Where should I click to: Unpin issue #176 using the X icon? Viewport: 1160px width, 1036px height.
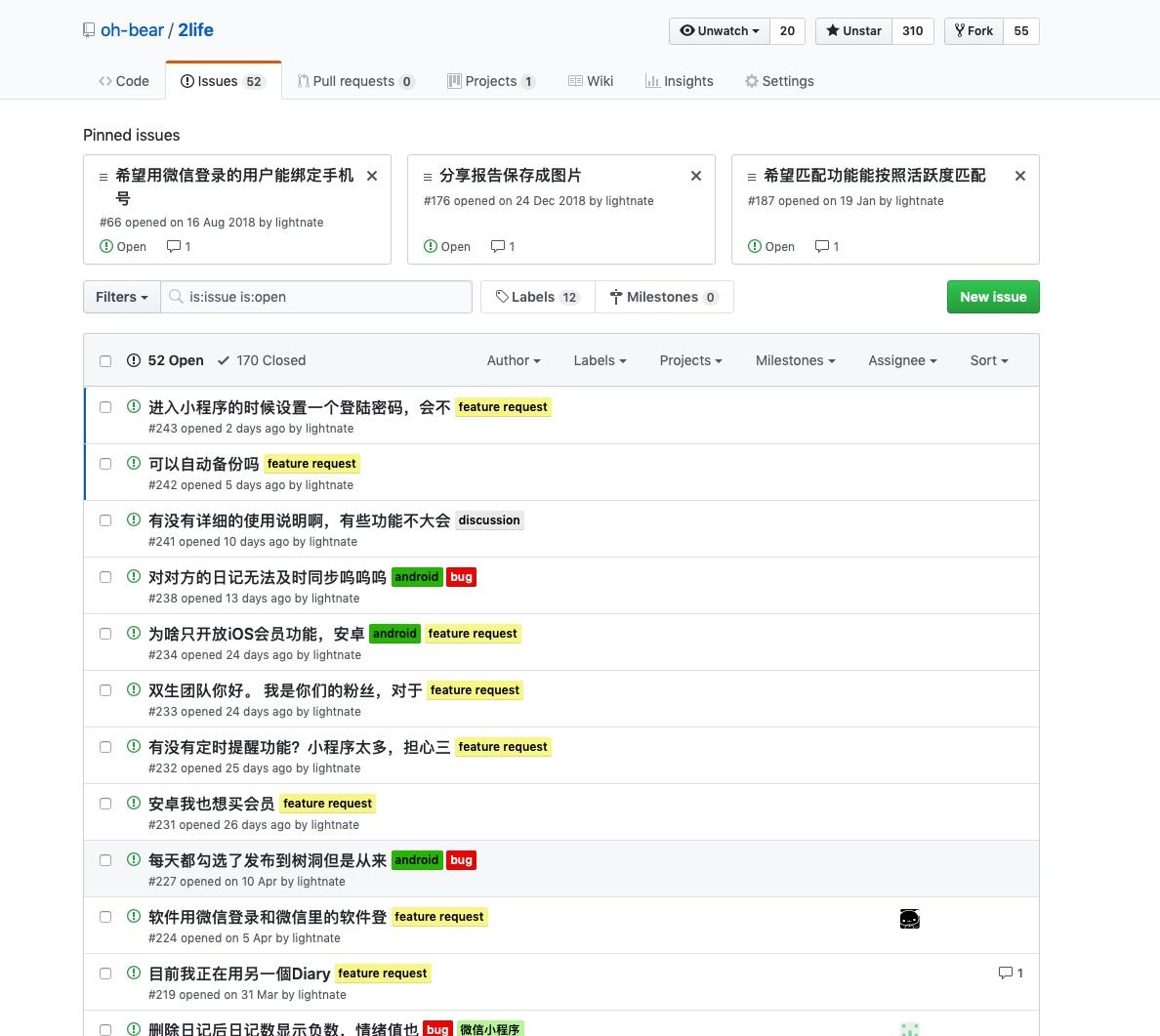pyautogui.click(x=696, y=176)
